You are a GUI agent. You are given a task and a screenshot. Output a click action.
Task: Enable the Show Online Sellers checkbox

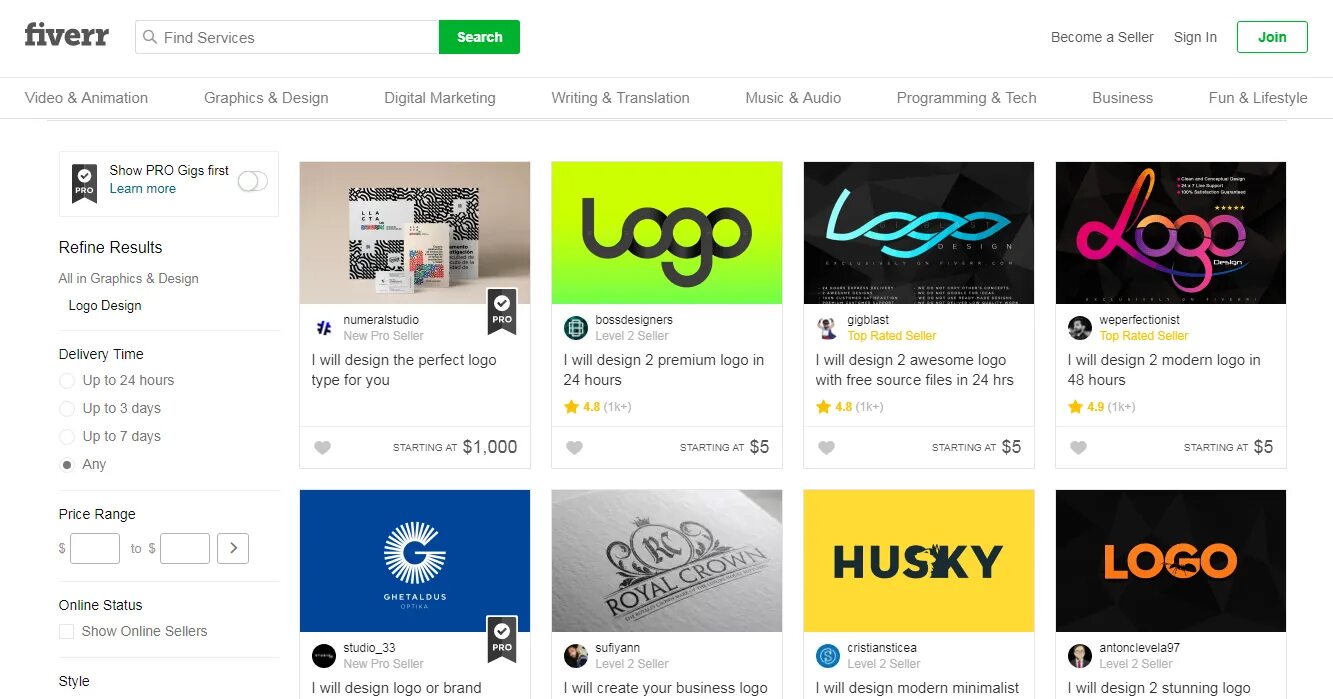pyautogui.click(x=67, y=632)
